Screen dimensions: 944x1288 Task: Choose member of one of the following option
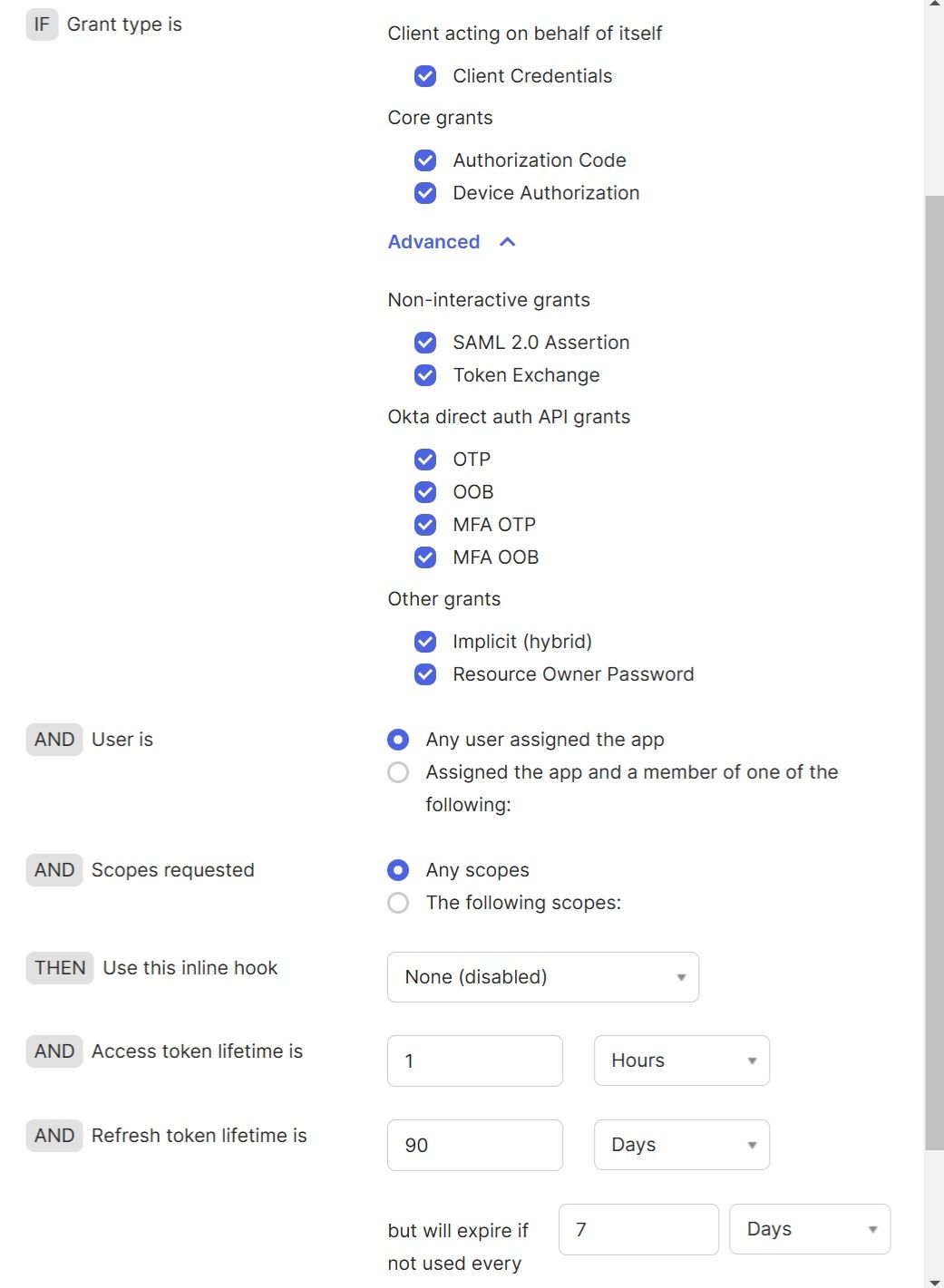pyautogui.click(x=398, y=772)
